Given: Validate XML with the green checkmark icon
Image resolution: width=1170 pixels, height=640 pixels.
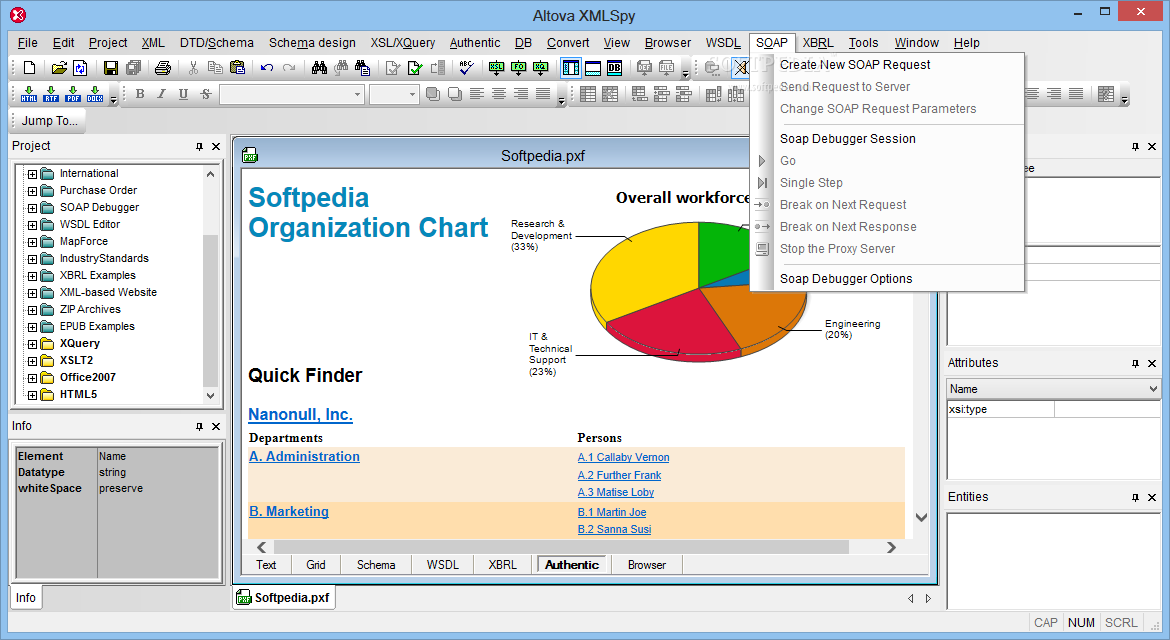Looking at the screenshot, I should [x=416, y=68].
